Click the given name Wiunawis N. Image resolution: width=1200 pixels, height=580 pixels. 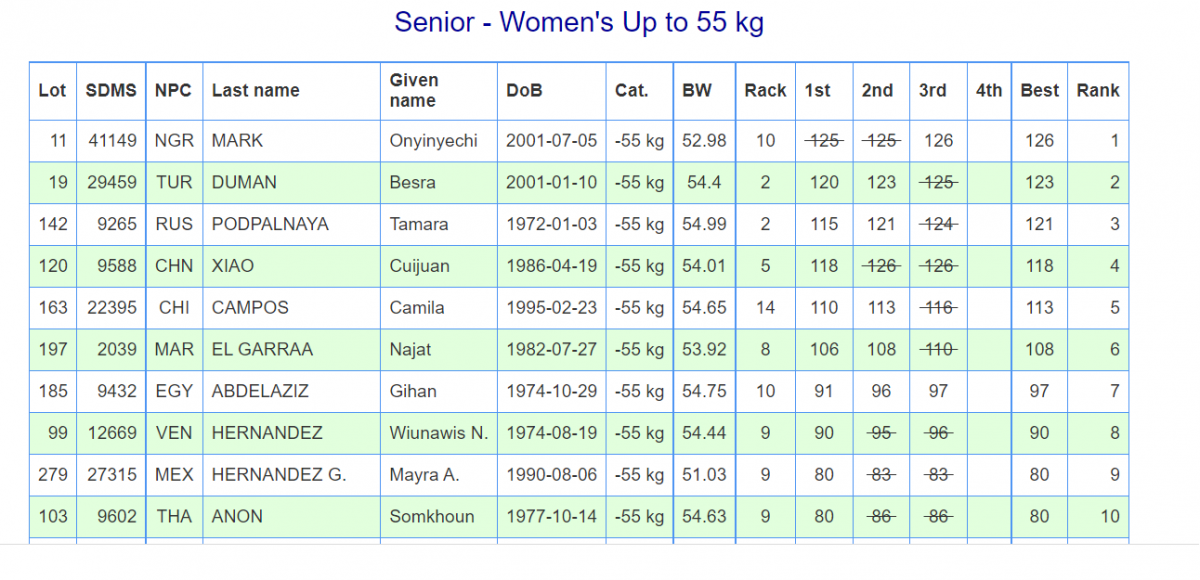438,434
